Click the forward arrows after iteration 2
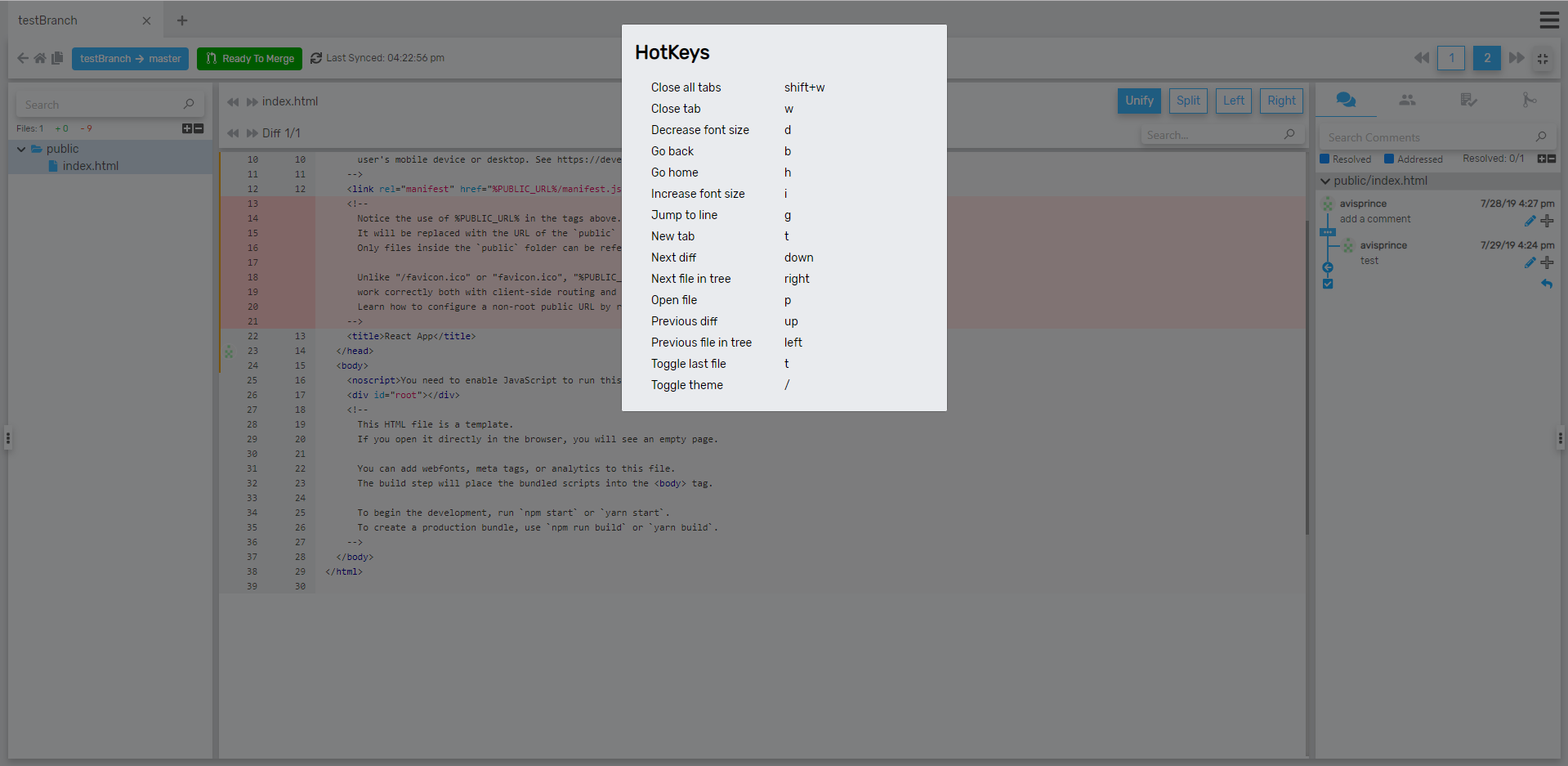Screen dimensions: 1568x766 pyautogui.click(x=1517, y=58)
